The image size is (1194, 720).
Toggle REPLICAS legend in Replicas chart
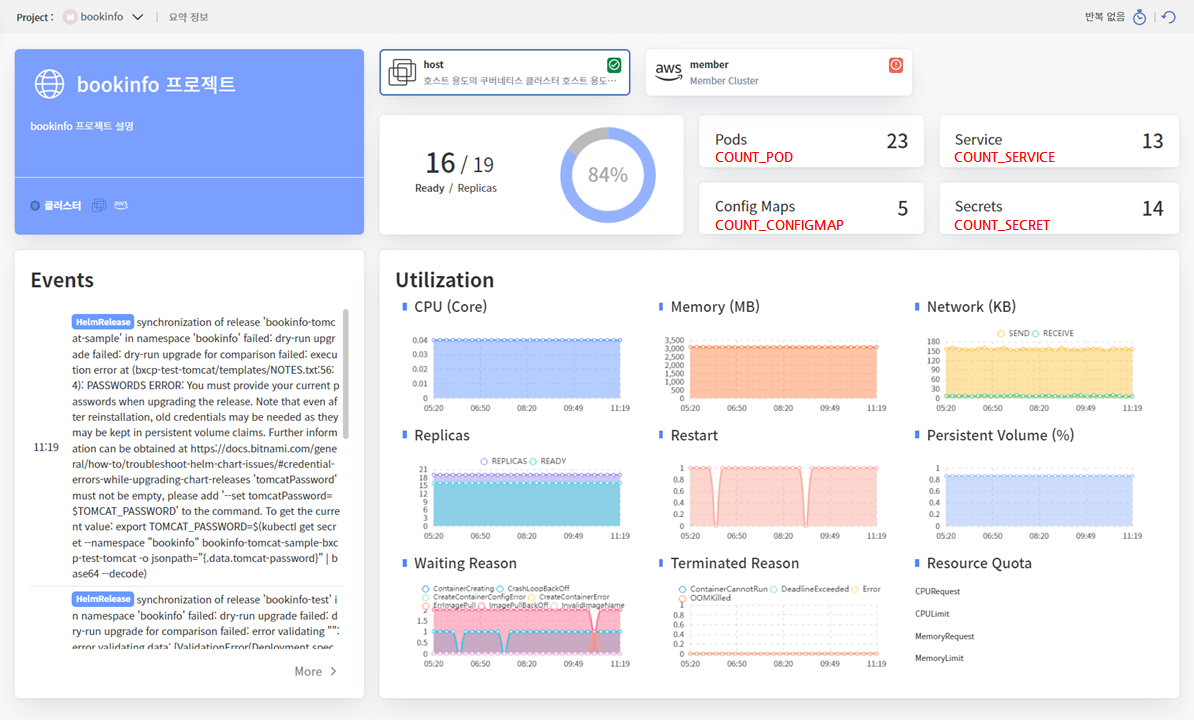(503, 461)
